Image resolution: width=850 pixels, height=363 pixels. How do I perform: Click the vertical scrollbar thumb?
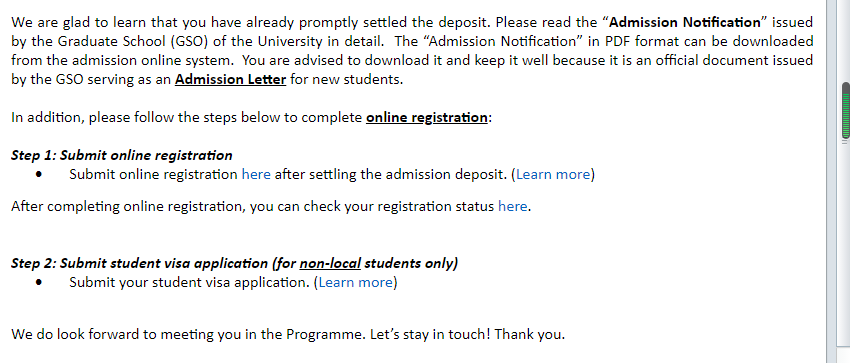coord(845,113)
